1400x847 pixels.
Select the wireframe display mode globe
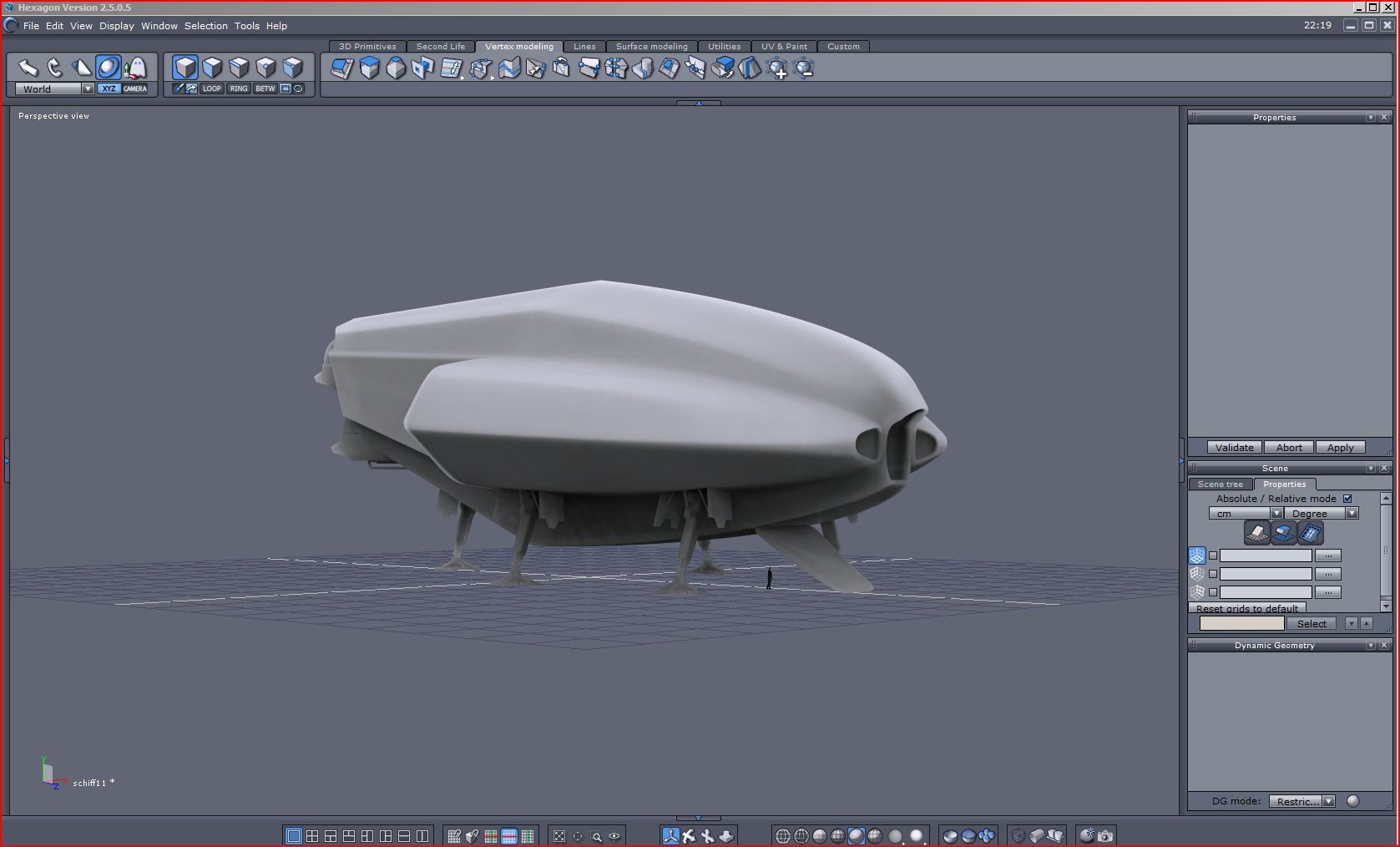point(783,835)
